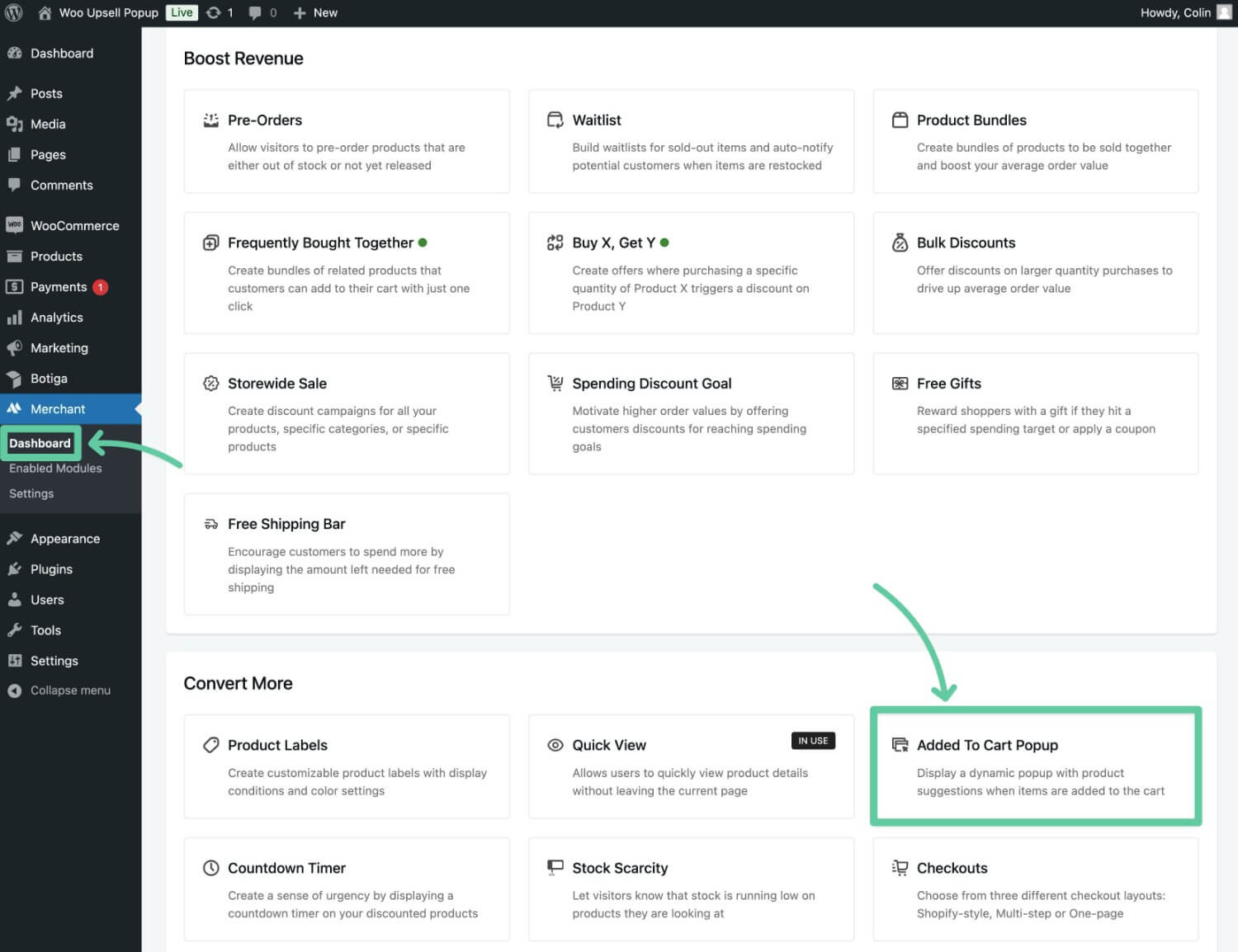Click the Live status badge in admin bar

tap(182, 12)
